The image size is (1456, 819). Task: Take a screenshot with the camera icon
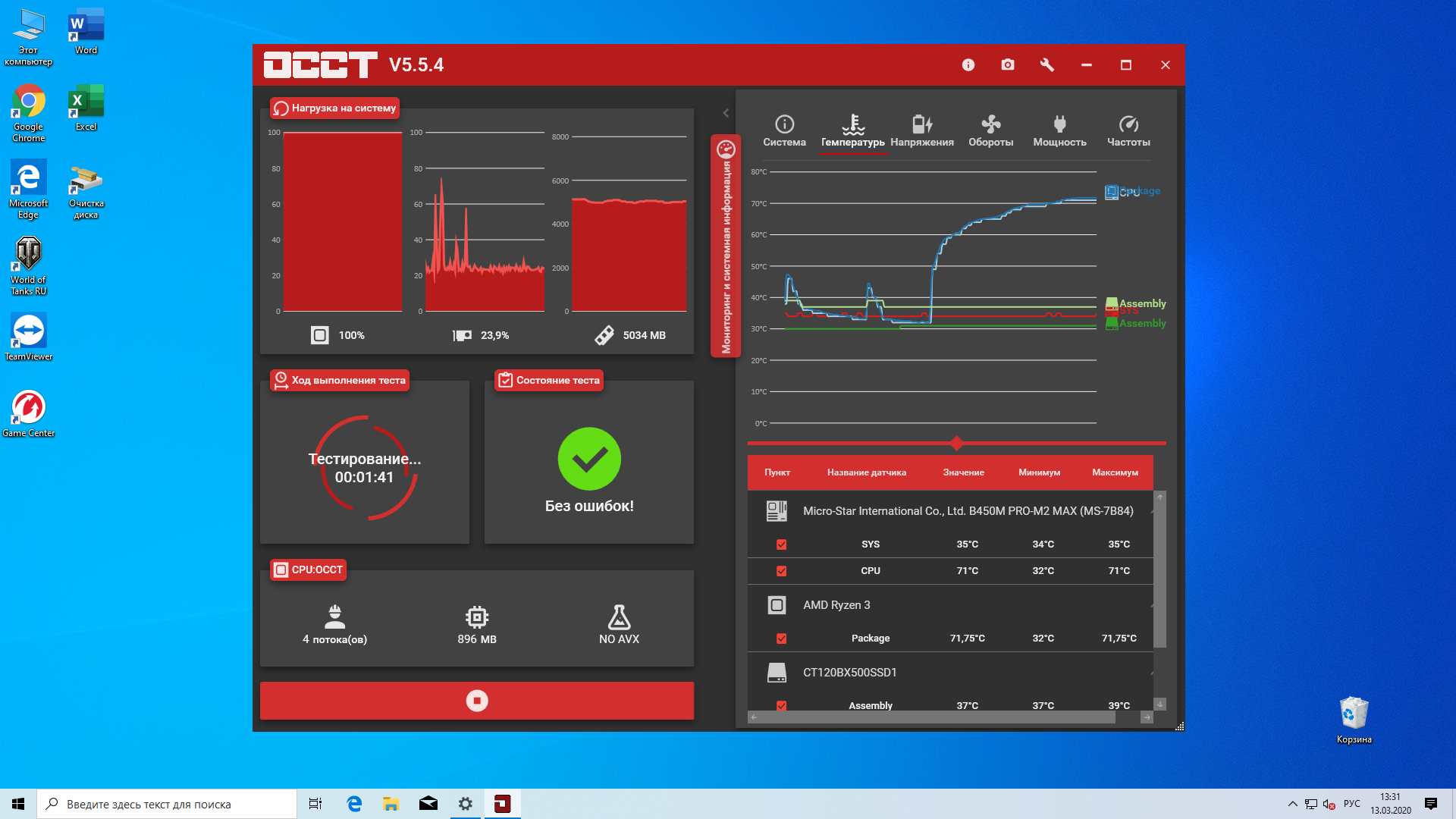1007,65
